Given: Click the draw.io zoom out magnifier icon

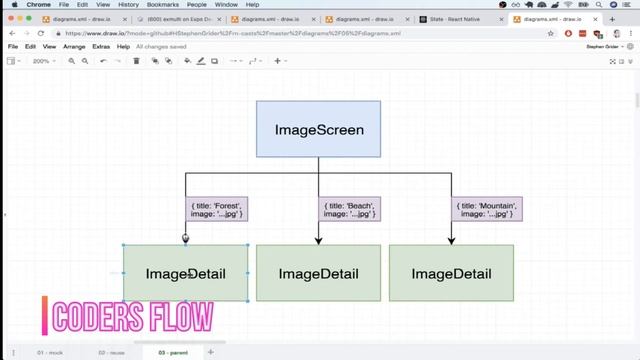Looking at the screenshot, I should click(x=85, y=61).
